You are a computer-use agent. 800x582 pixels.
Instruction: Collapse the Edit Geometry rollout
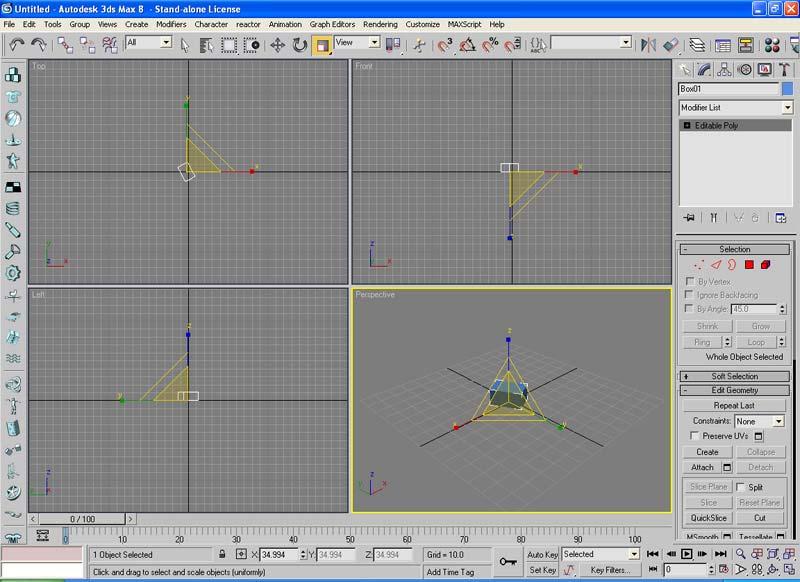click(x=735, y=390)
